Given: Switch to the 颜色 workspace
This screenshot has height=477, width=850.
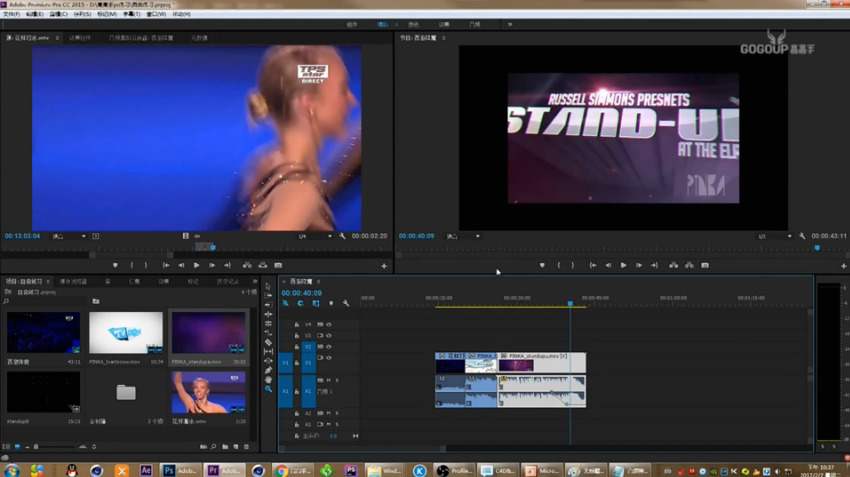Looking at the screenshot, I should [x=414, y=24].
